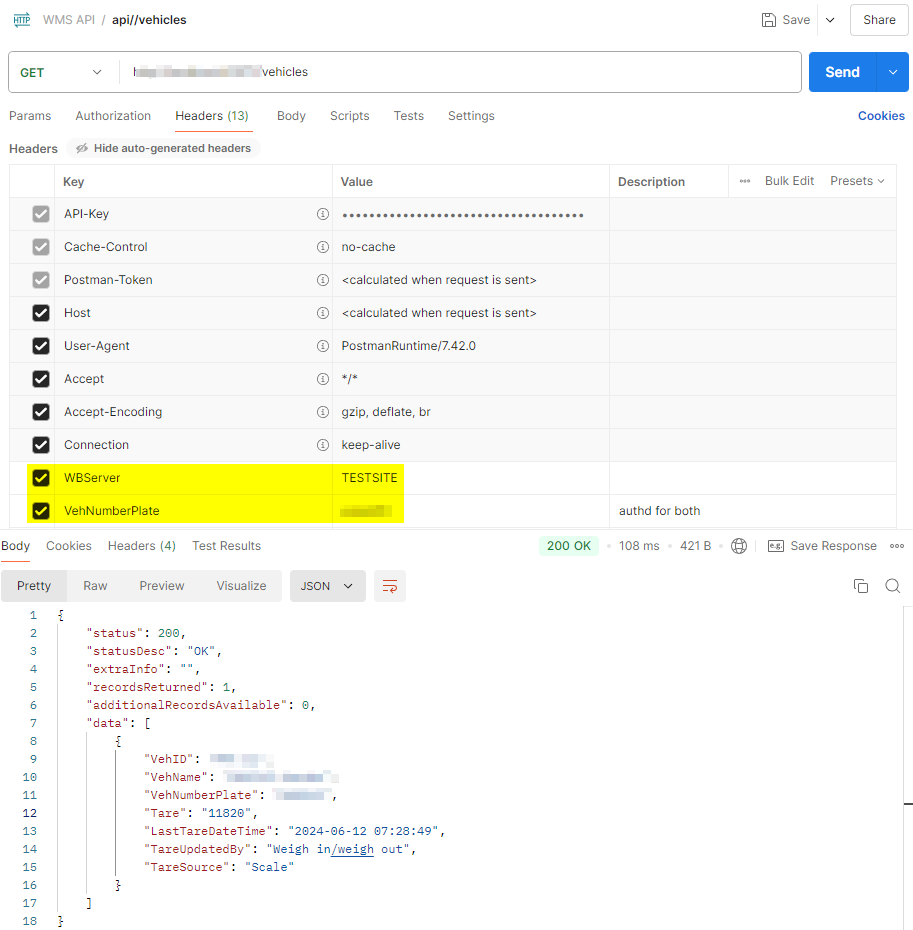Click the WMS API breadcrumb
913x930 pixels.
click(x=69, y=20)
